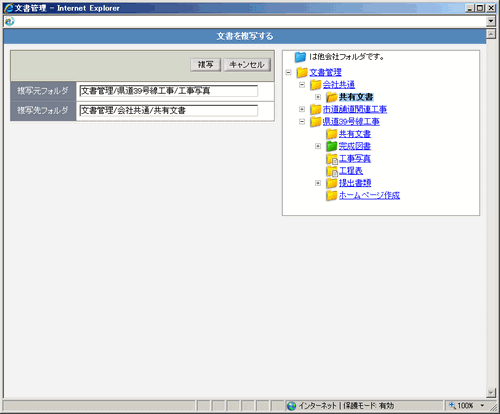500x414 pixels.
Task: Click the 工程表 folder icon with document overlay
Action: [x=332, y=171]
